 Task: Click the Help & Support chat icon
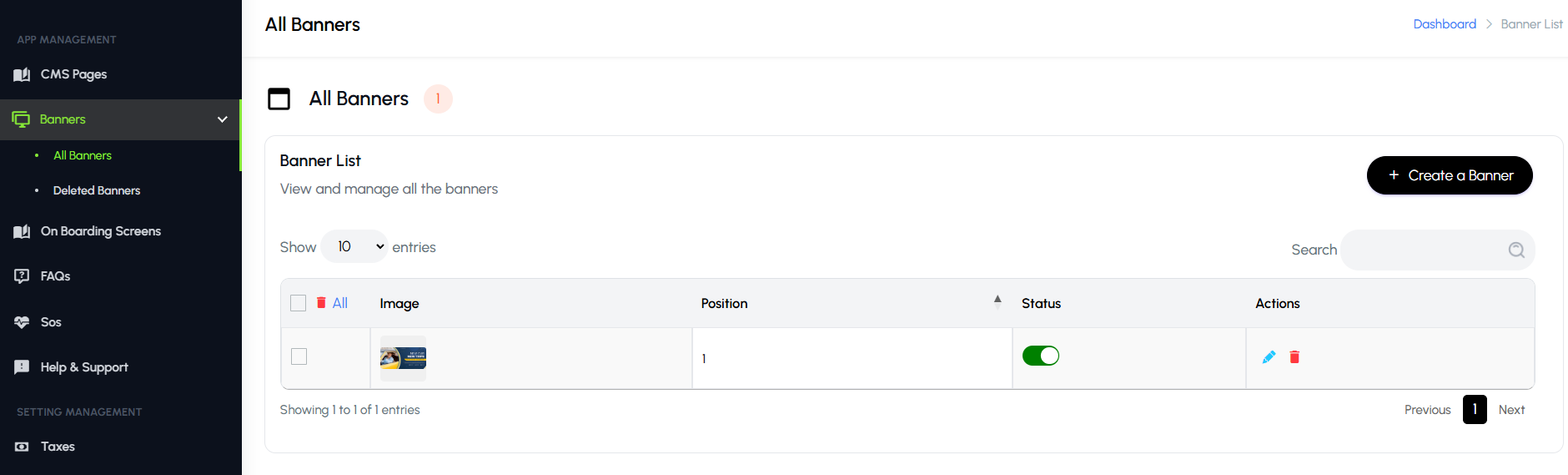click(x=23, y=367)
